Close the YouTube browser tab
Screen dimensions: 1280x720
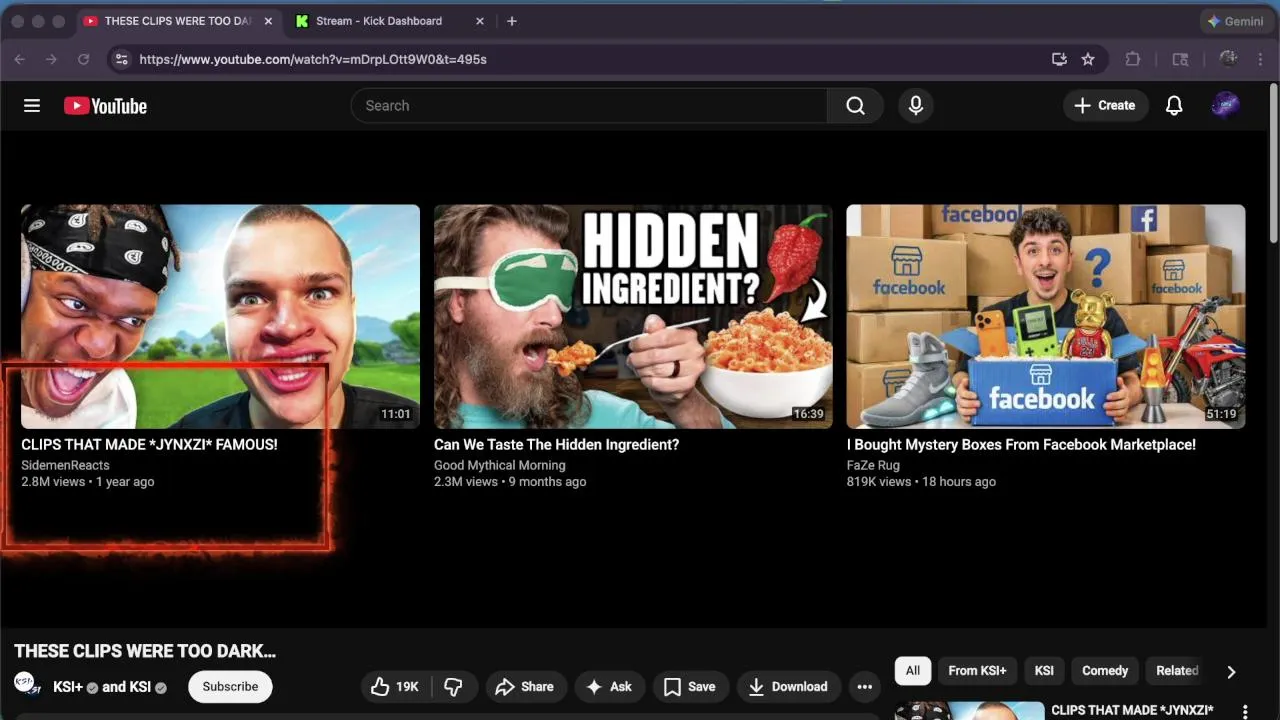click(267, 21)
